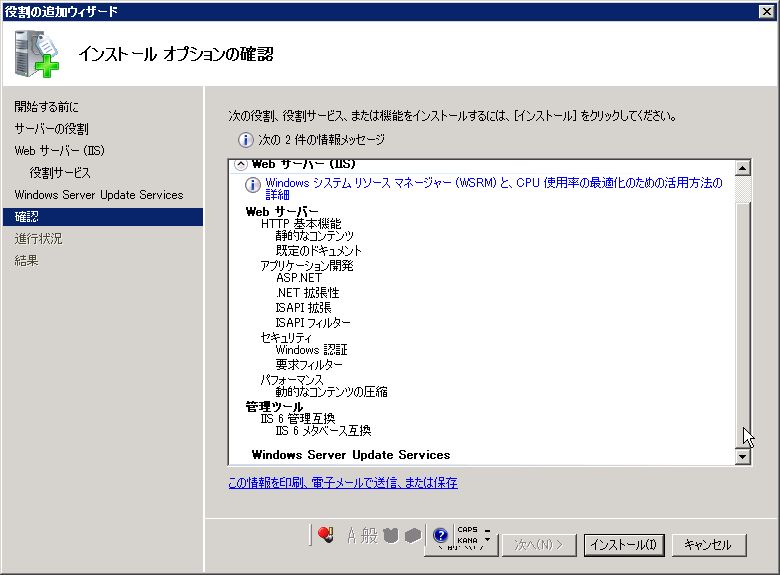Viewport: 780px width, 575px height.
Task: Click 'Windows Server Update Services' heading in the list
Action: point(351,455)
